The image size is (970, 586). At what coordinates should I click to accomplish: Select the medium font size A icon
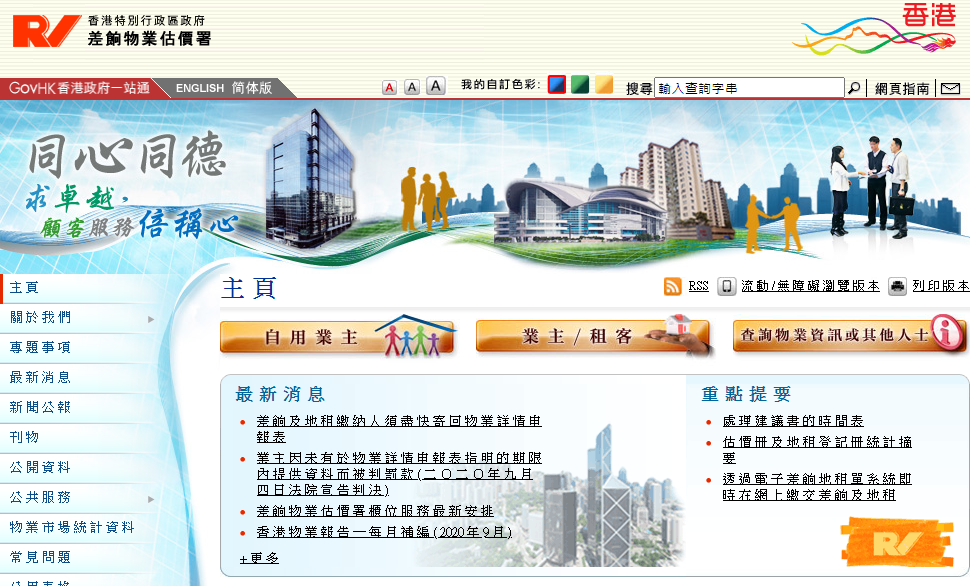(411, 88)
